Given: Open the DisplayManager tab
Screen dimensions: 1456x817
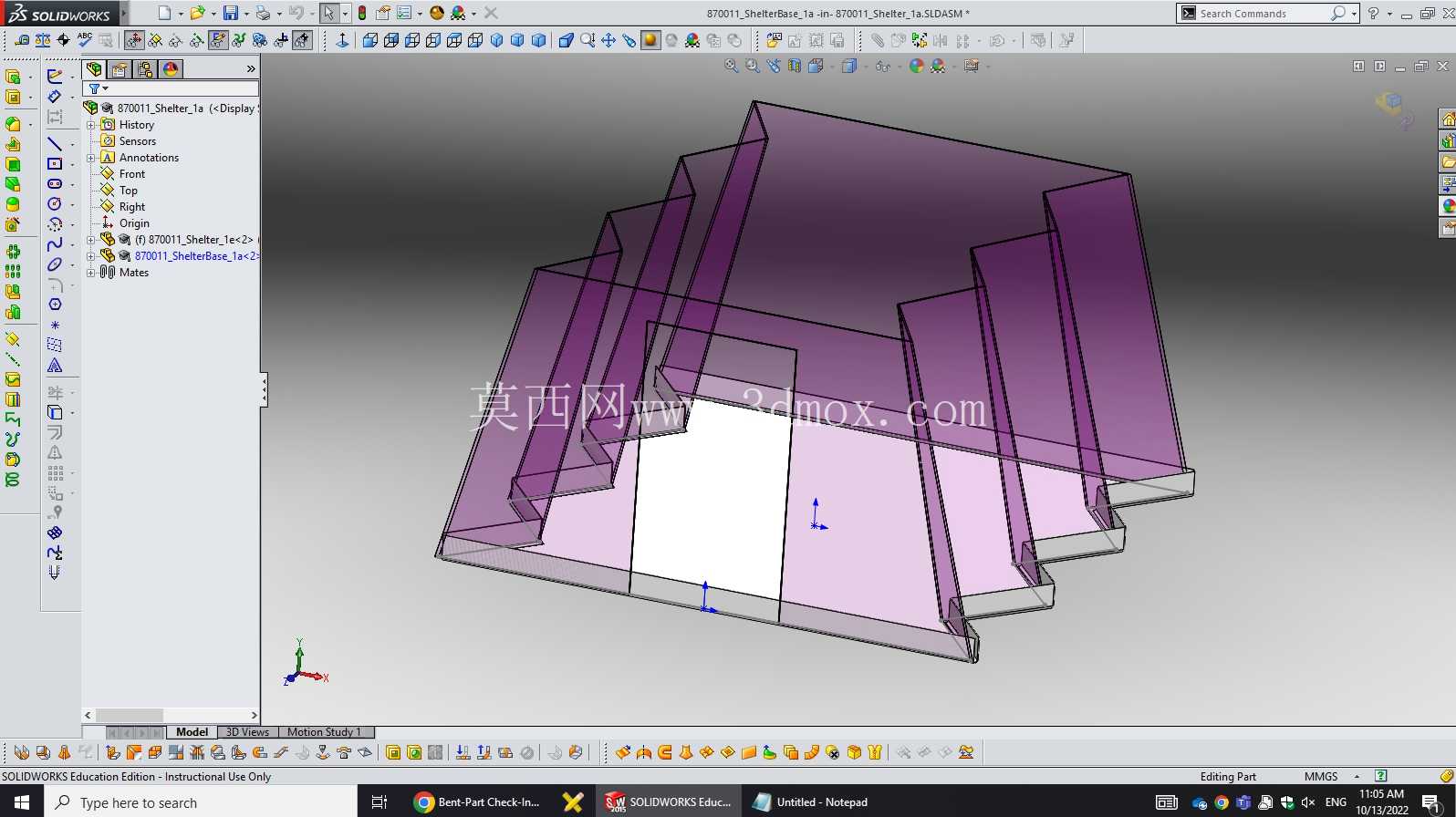Looking at the screenshot, I should 171,69.
